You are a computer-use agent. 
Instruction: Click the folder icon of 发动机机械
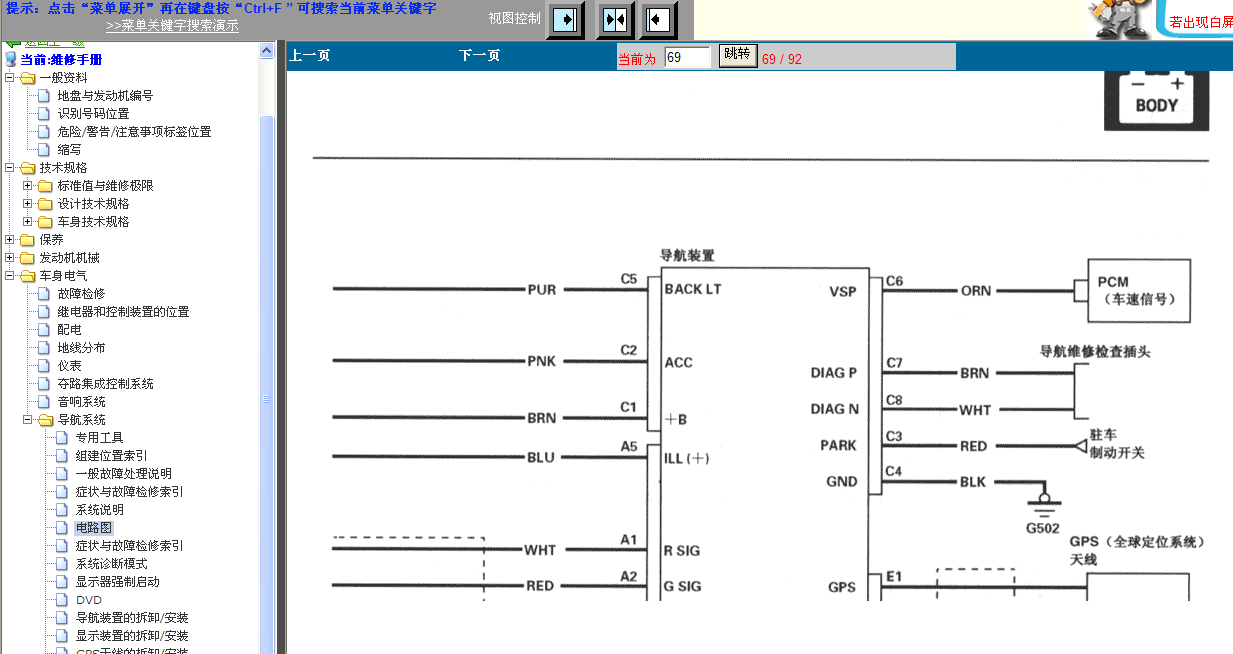tap(27, 258)
